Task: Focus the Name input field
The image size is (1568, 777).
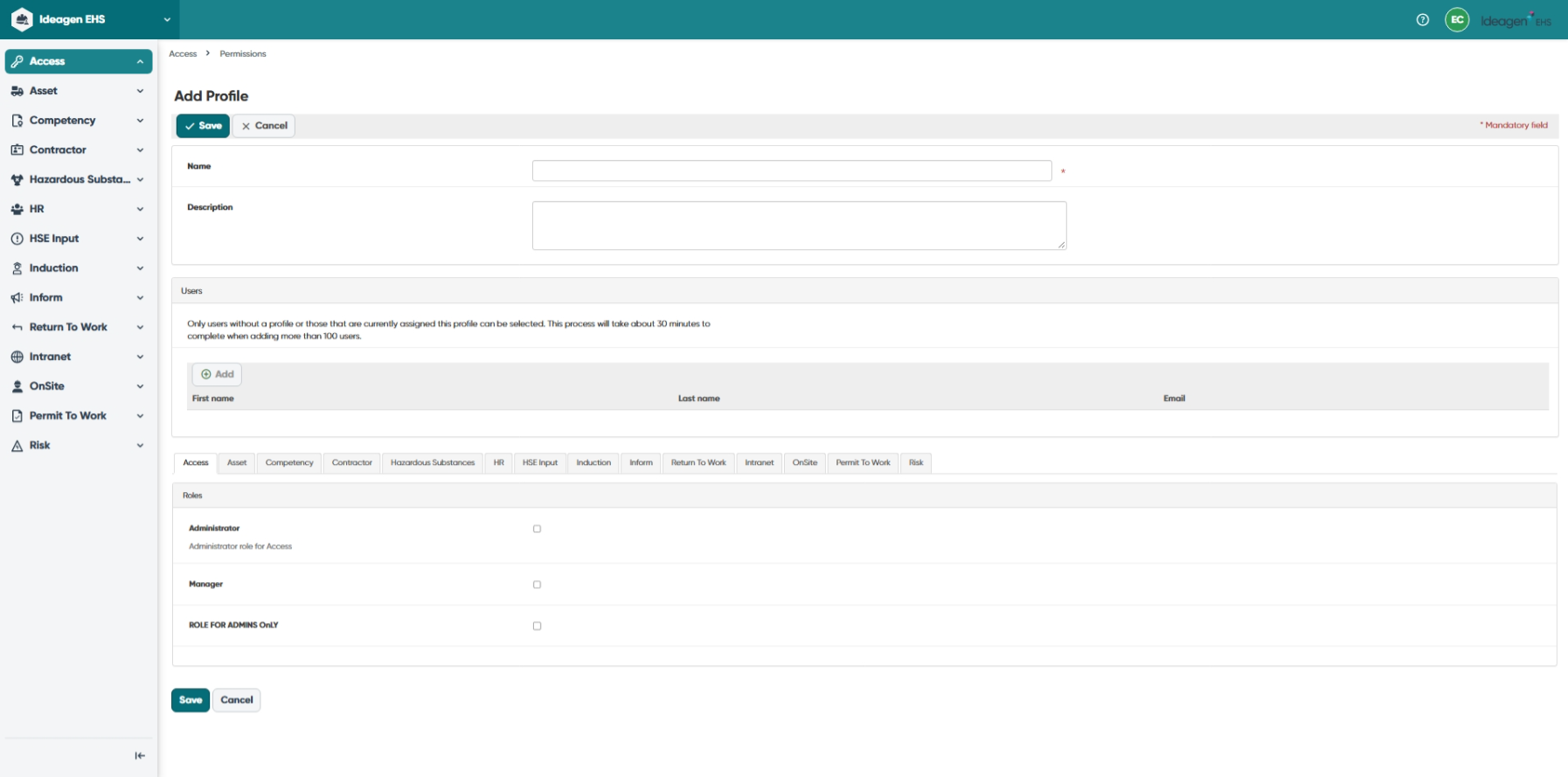Action: (x=792, y=170)
